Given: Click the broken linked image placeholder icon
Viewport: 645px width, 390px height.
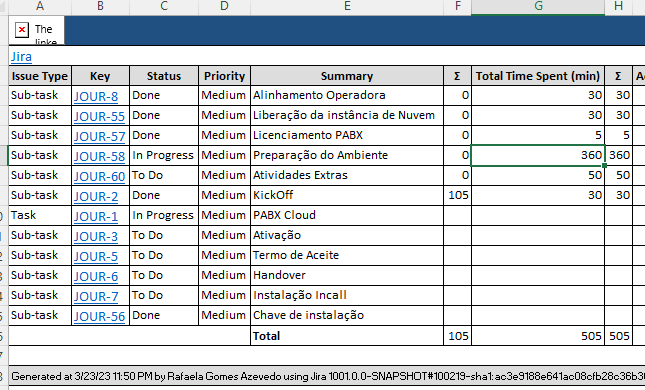Looking at the screenshot, I should click(21, 30).
